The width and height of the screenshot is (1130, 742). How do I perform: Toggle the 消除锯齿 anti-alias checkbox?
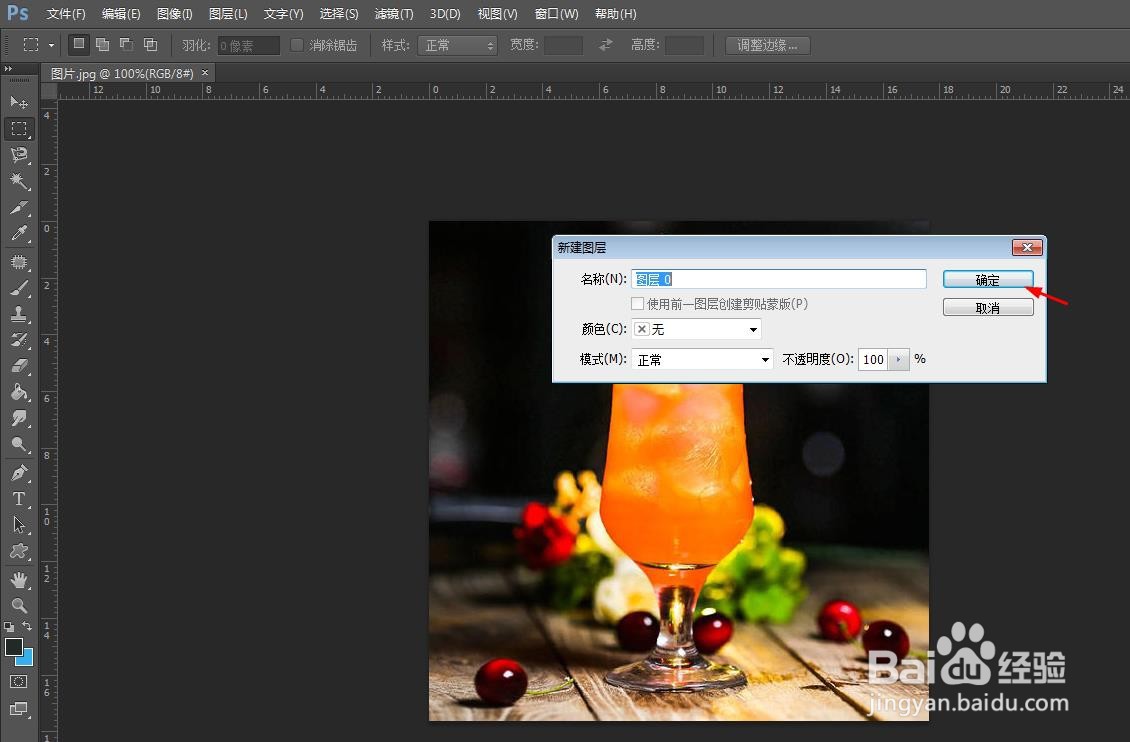296,45
